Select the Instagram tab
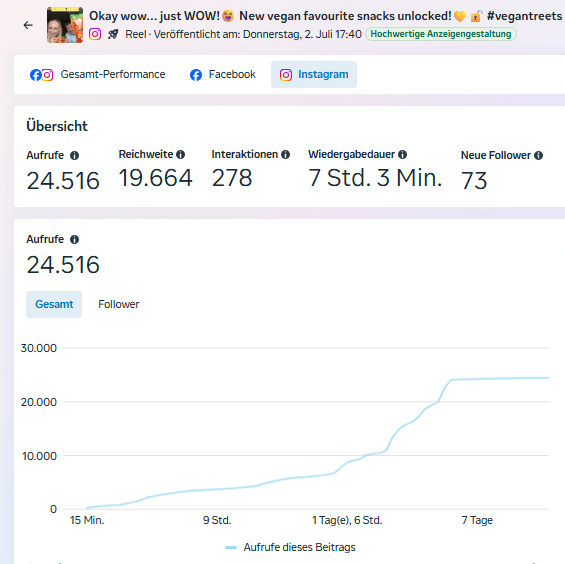This screenshot has height=564, width=565. pos(314,75)
